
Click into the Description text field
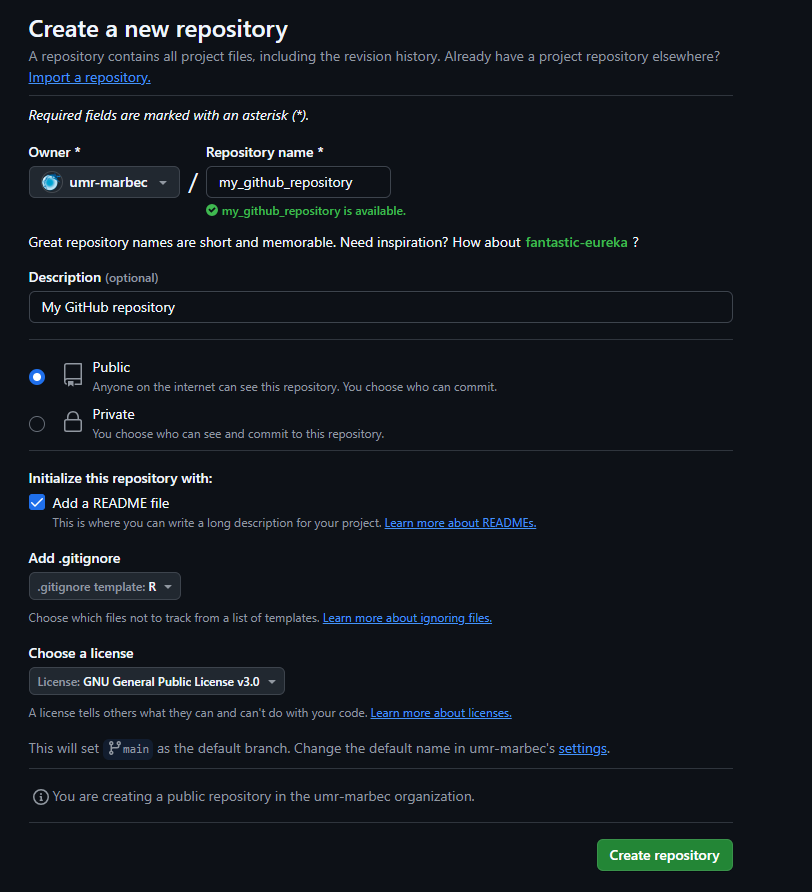pyautogui.click(x=380, y=307)
